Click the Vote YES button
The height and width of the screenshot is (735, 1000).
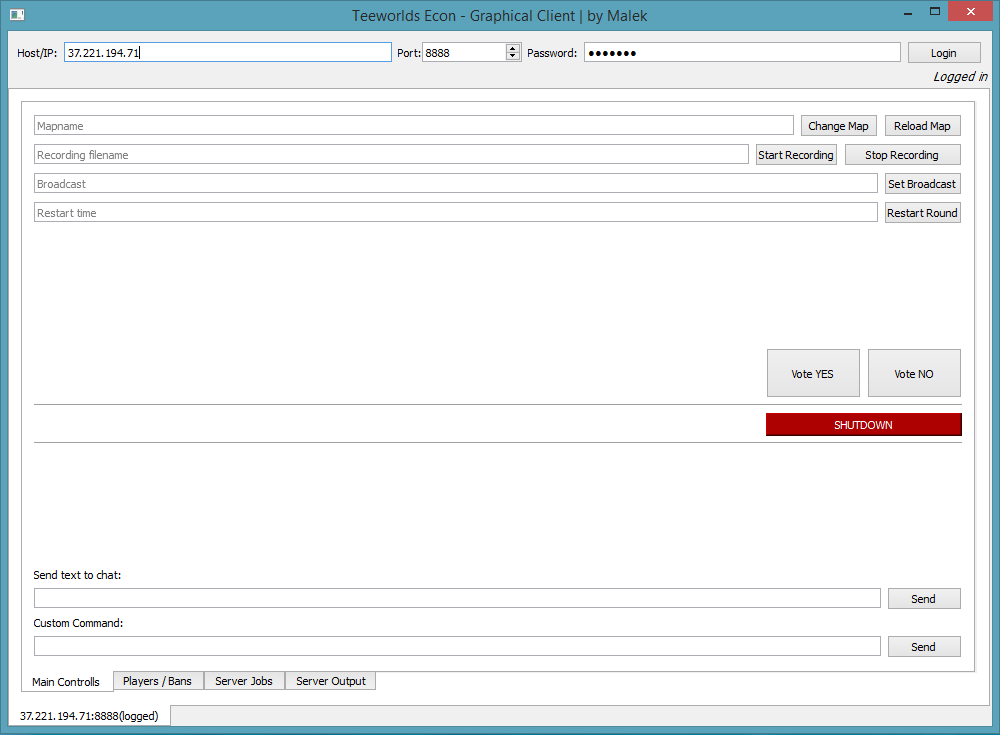(x=813, y=373)
